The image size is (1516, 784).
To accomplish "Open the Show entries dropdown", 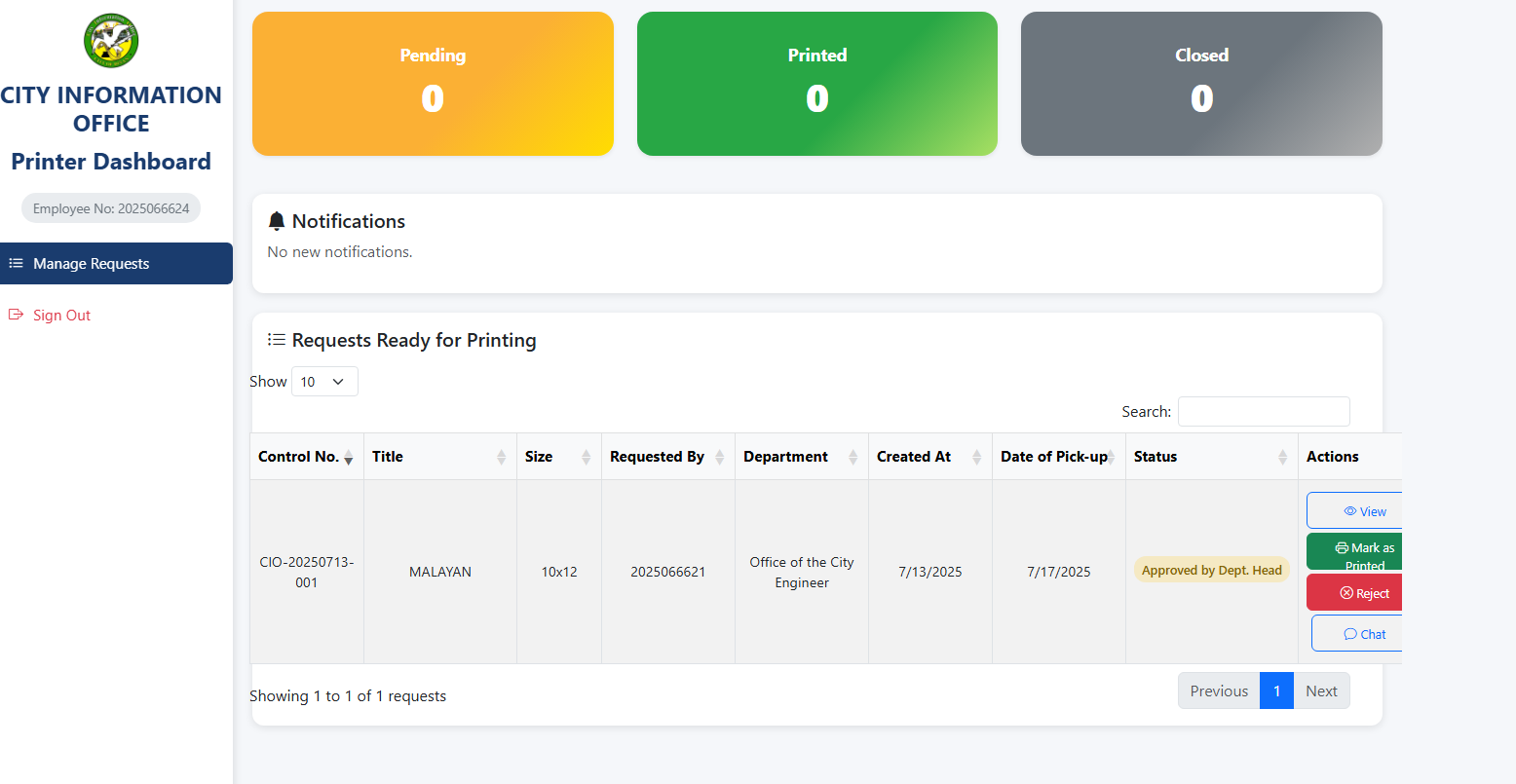I will point(324,382).
